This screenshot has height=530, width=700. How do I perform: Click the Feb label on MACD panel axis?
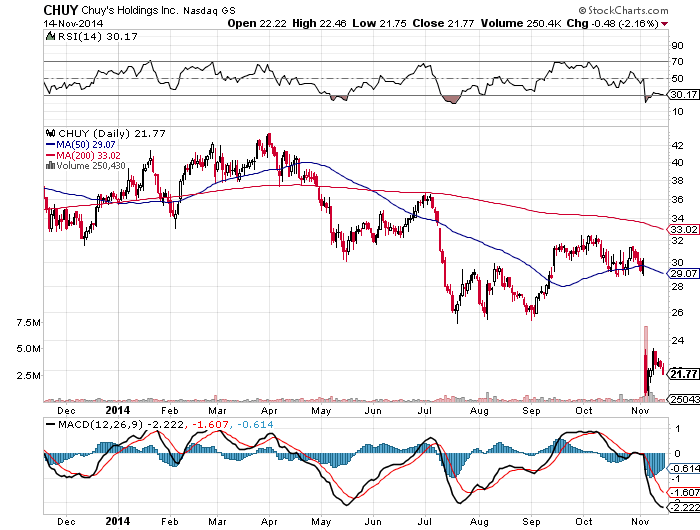pos(170,522)
